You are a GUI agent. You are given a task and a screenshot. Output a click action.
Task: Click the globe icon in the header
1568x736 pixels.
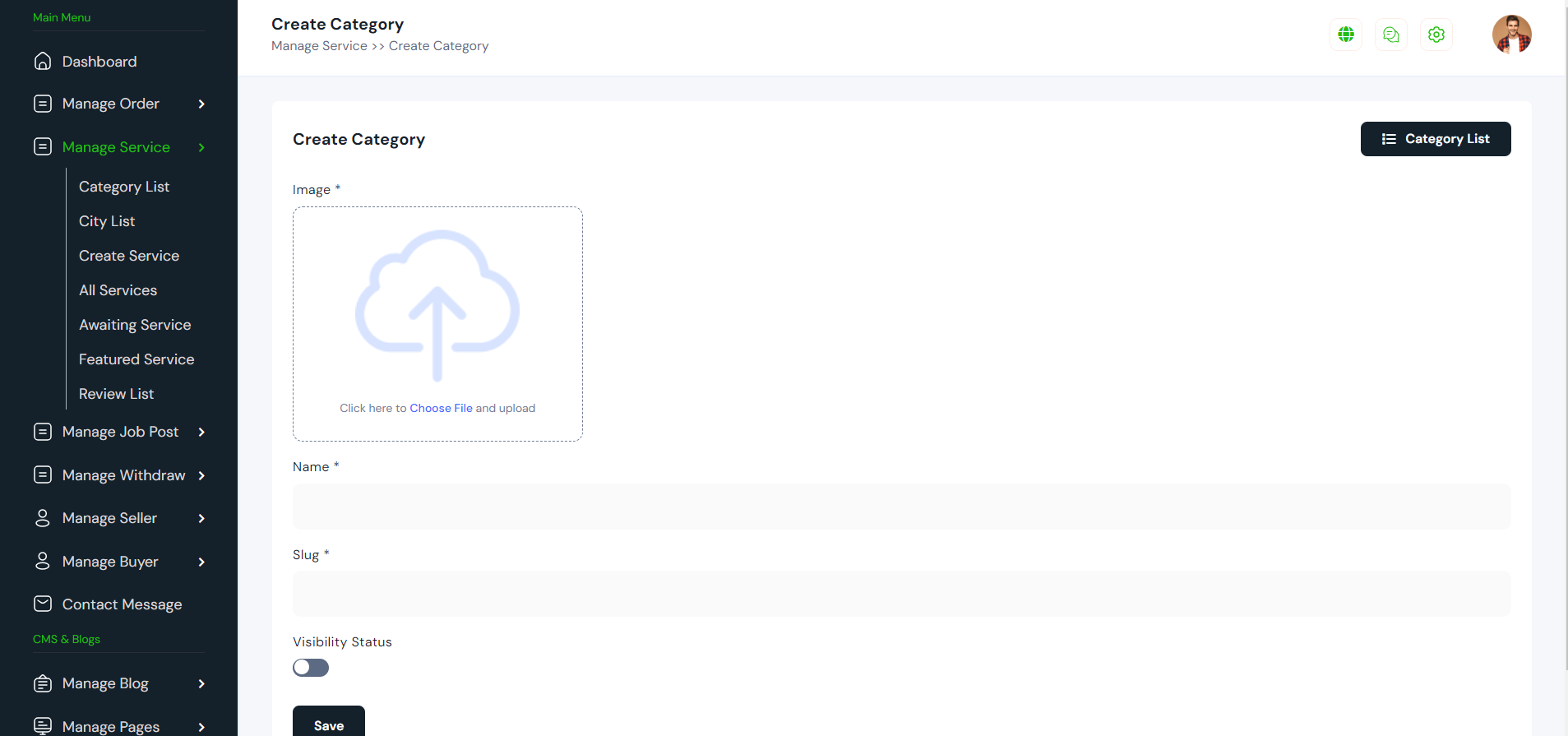[x=1346, y=35]
